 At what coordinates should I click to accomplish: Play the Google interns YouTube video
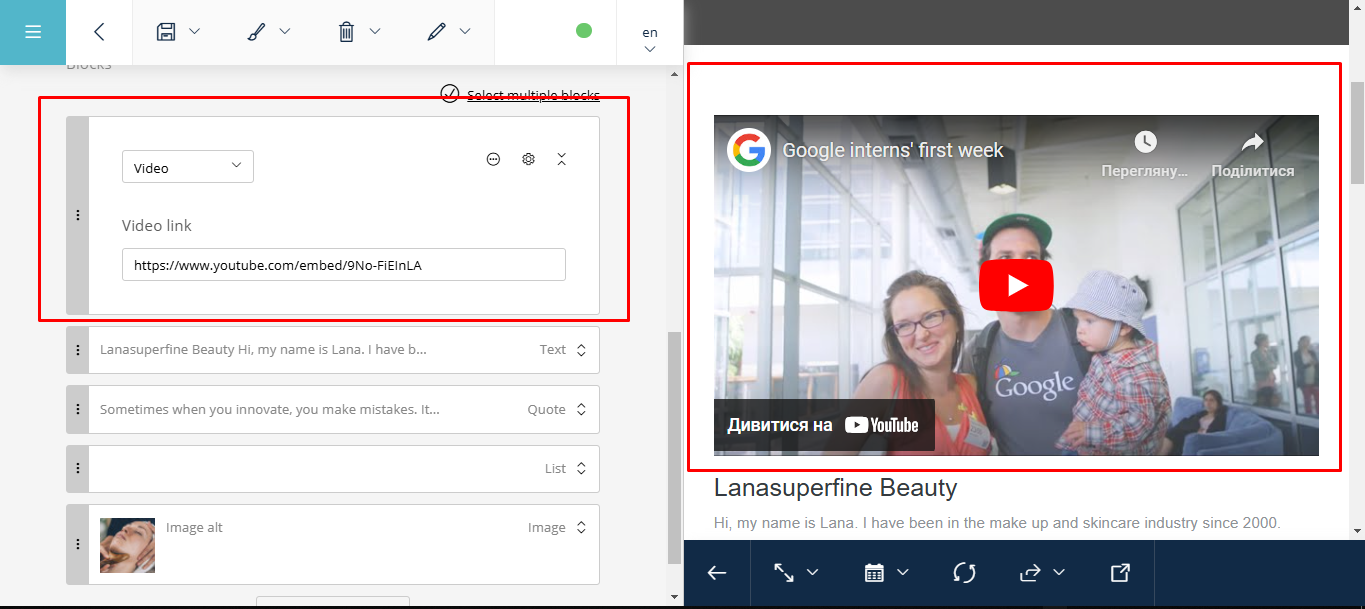1016,286
